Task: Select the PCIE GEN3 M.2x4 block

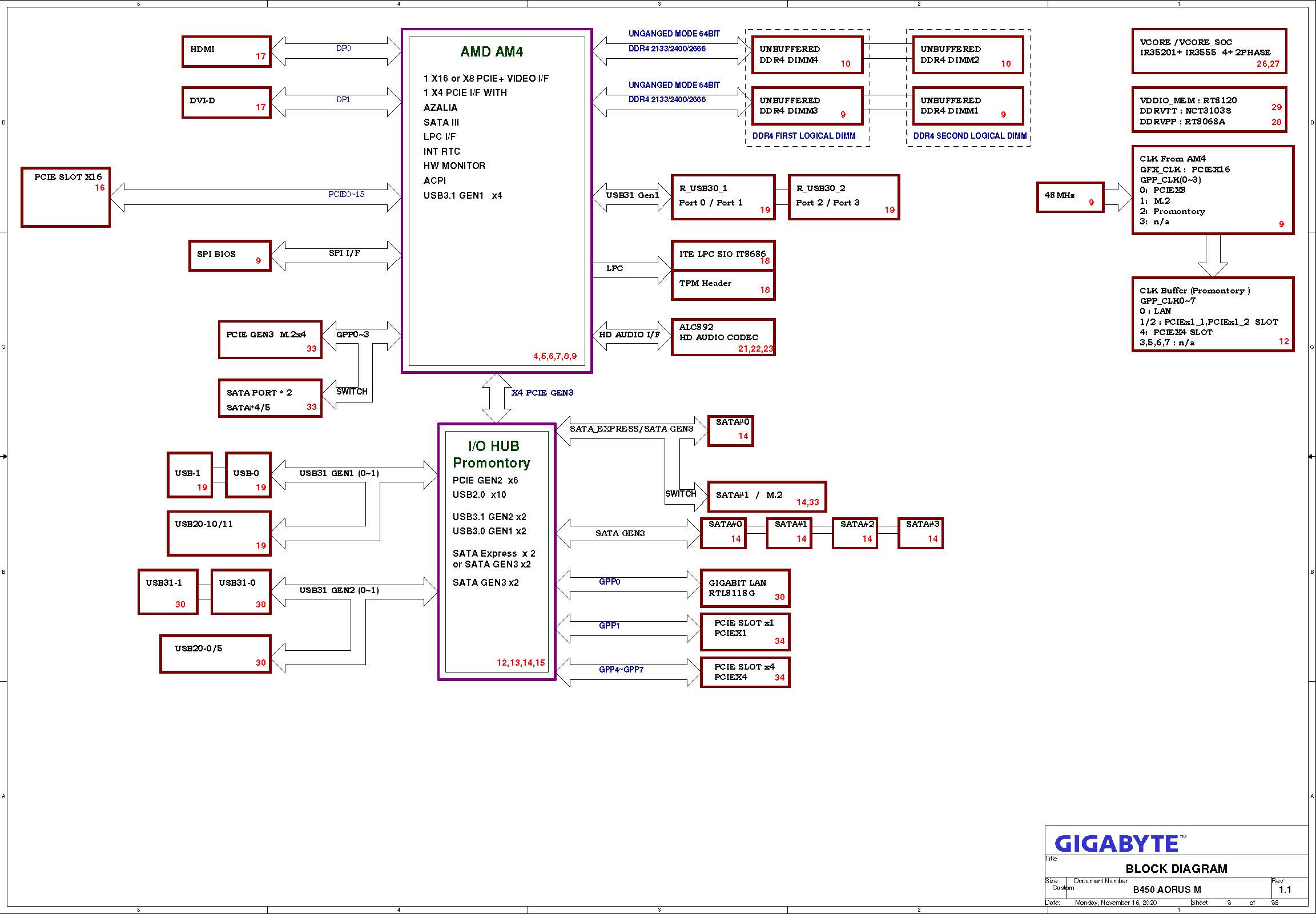Action: pos(269,340)
